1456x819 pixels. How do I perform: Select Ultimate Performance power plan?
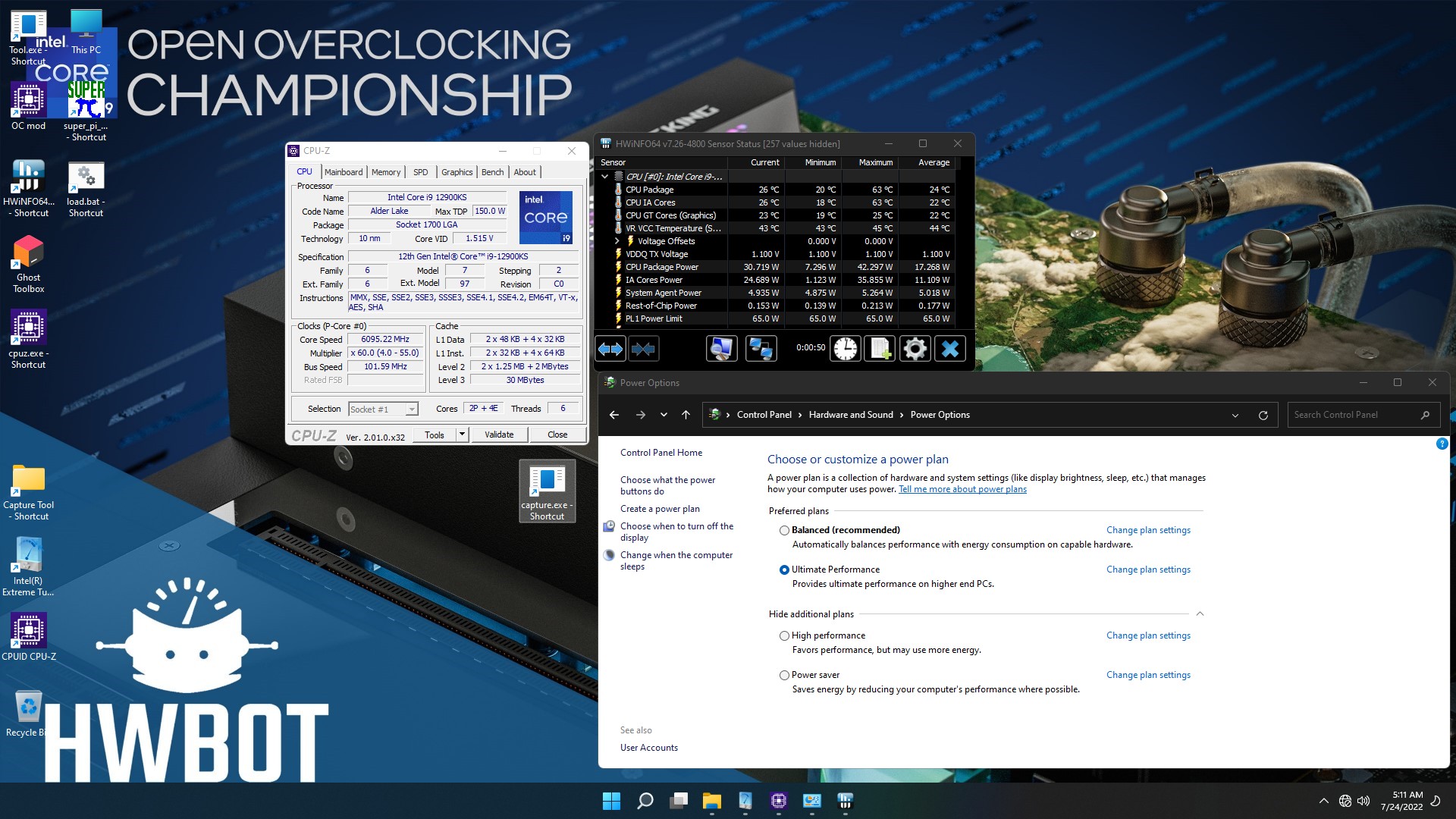coord(784,570)
